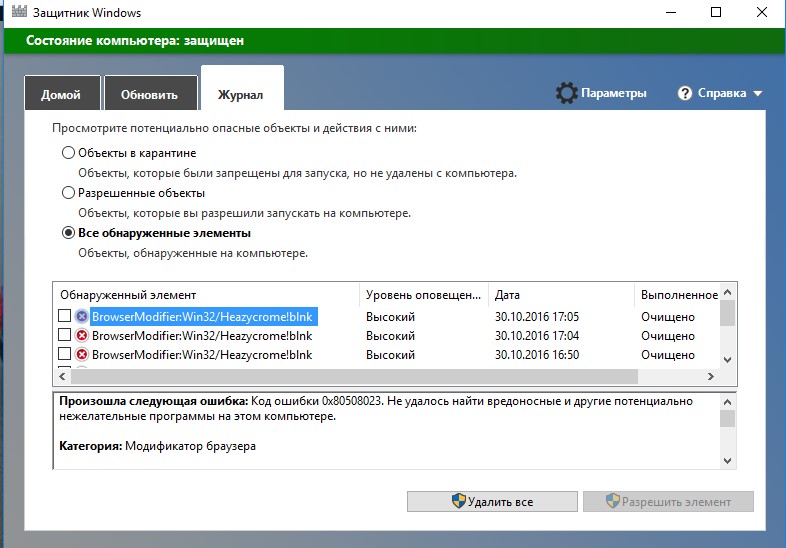Tick the checkbox for the 17:04 detected item

tap(65, 336)
